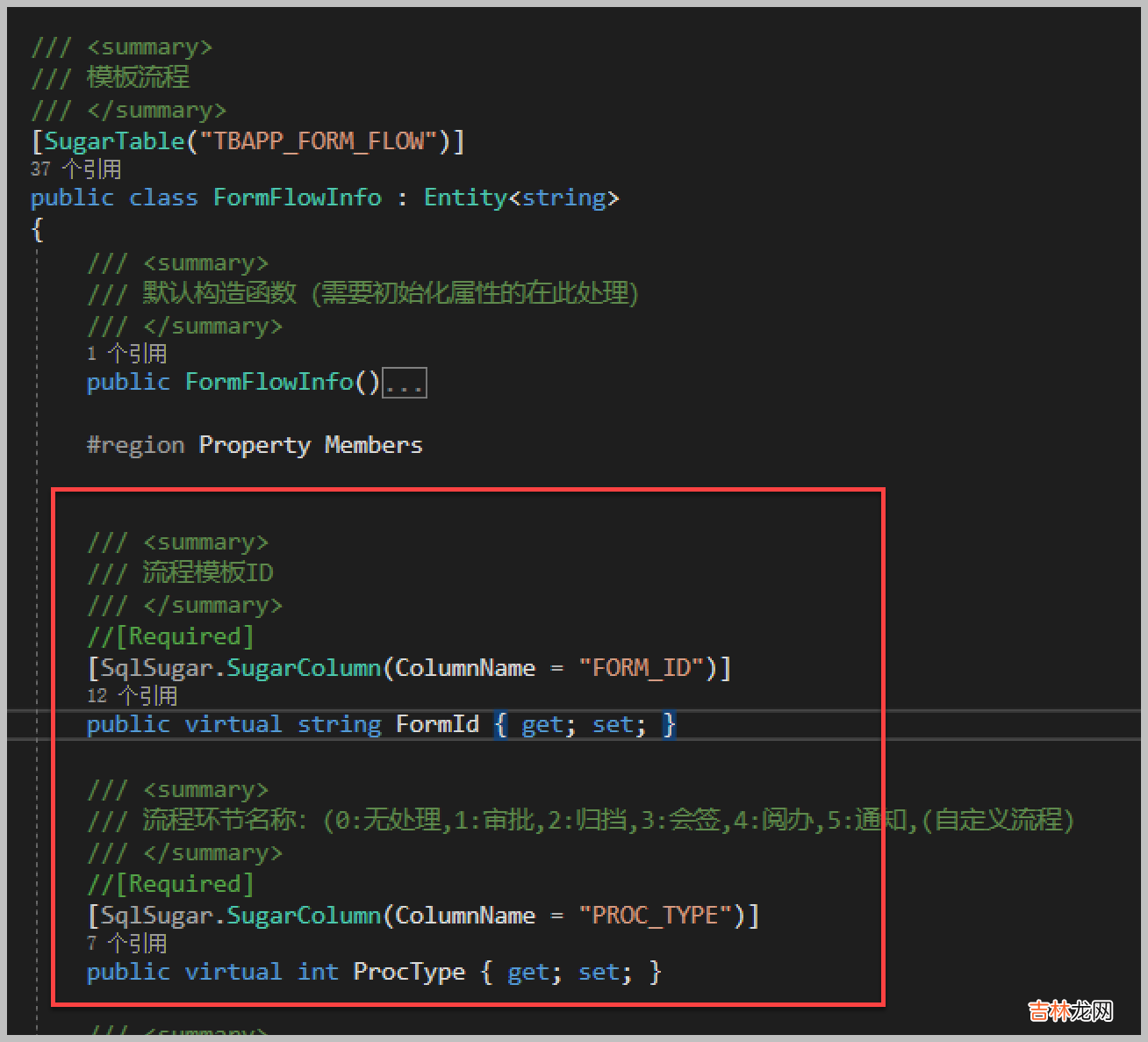Screen dimensions: 1148x1042
Task: Click the Entity<string> base type
Action: click(x=521, y=198)
